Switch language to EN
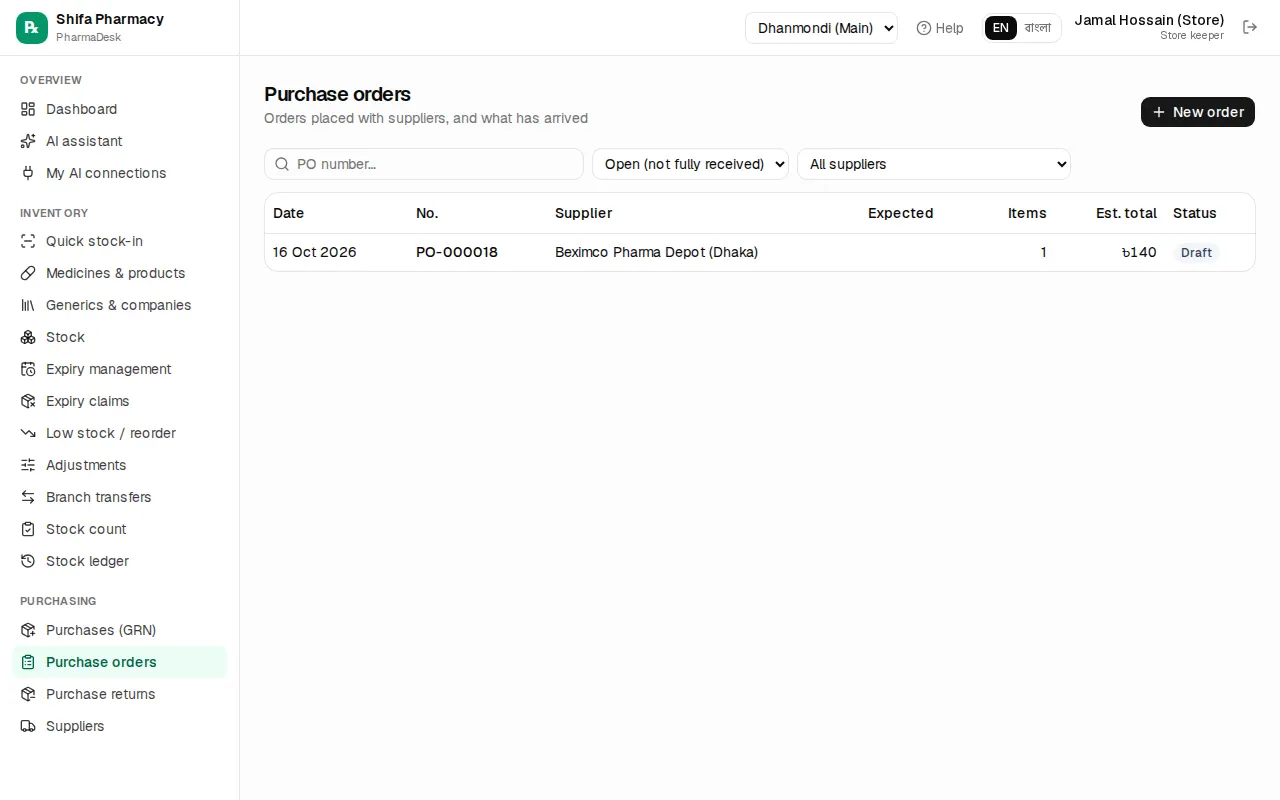Screen dimensions: 1280x800 tap(1001, 28)
